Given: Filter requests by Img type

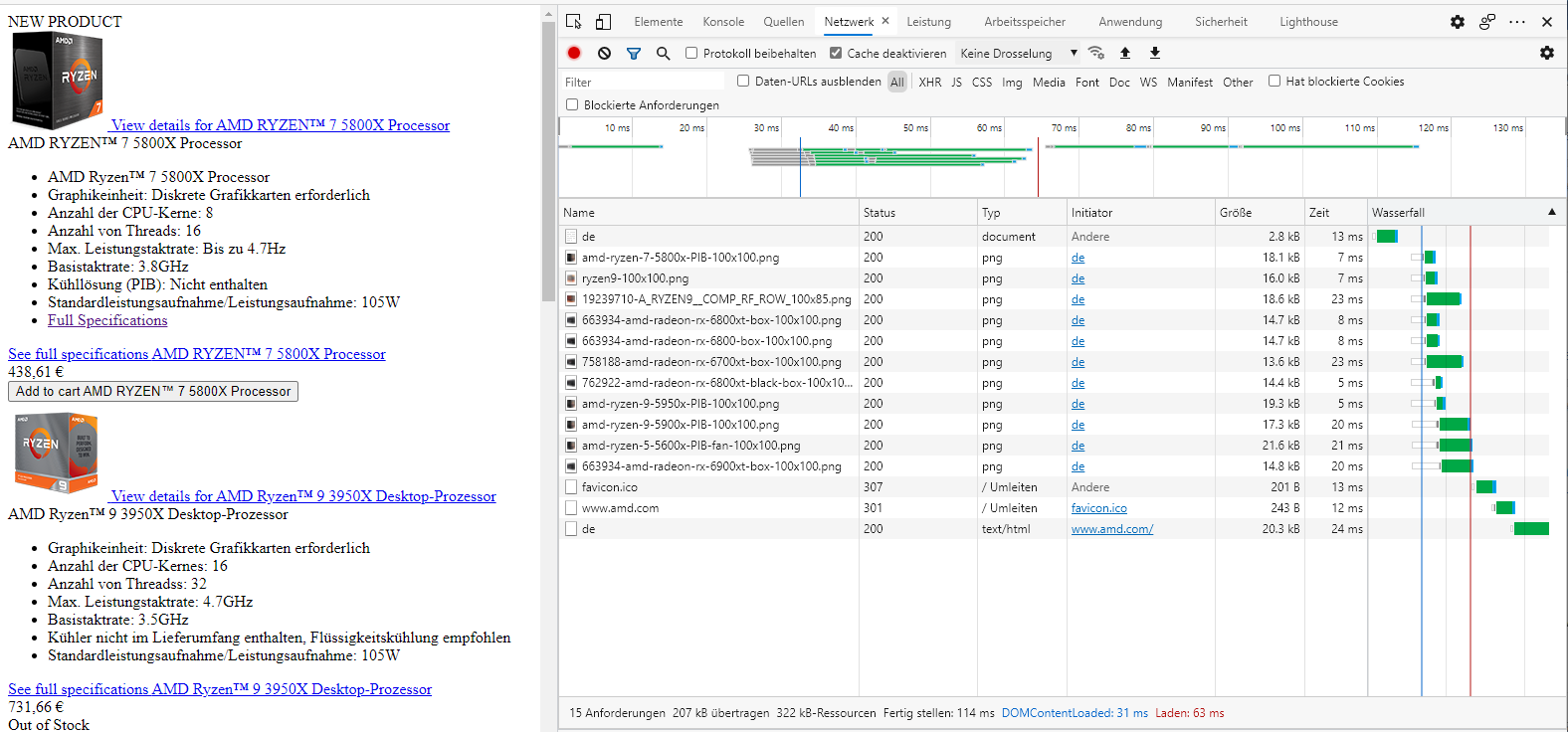Looking at the screenshot, I should [1012, 82].
